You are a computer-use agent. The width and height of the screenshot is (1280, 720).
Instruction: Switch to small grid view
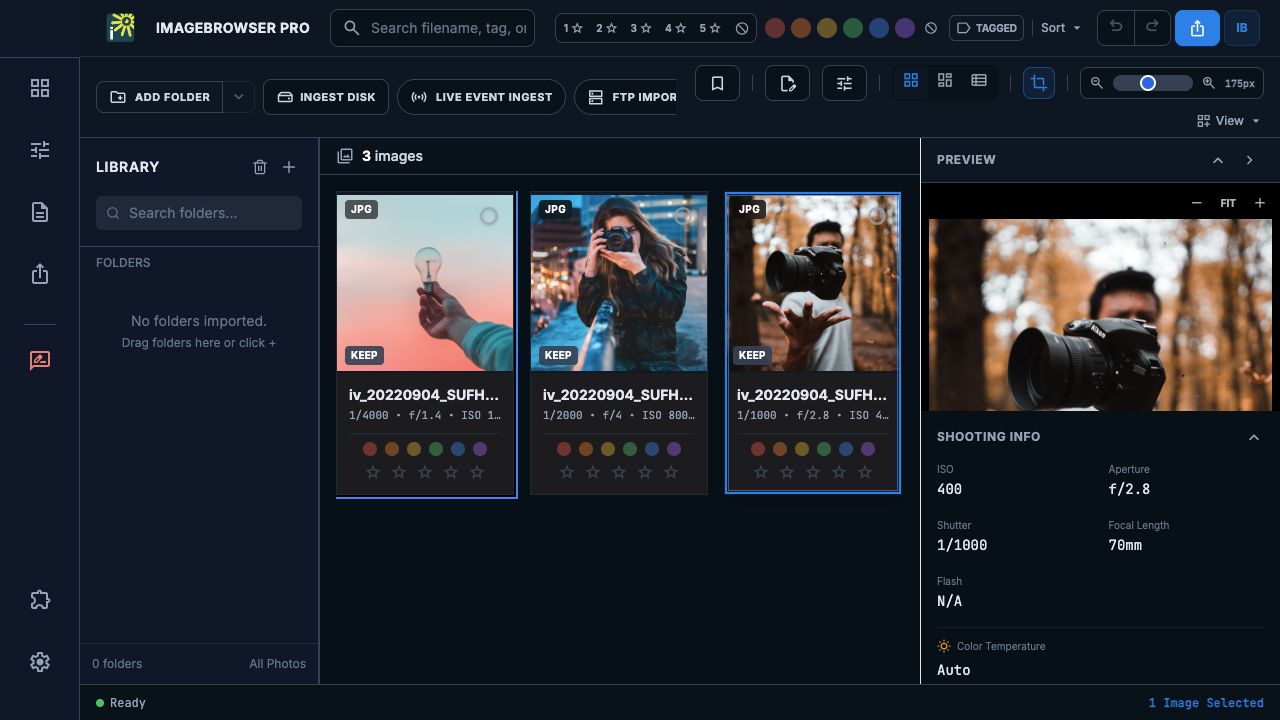click(x=945, y=80)
